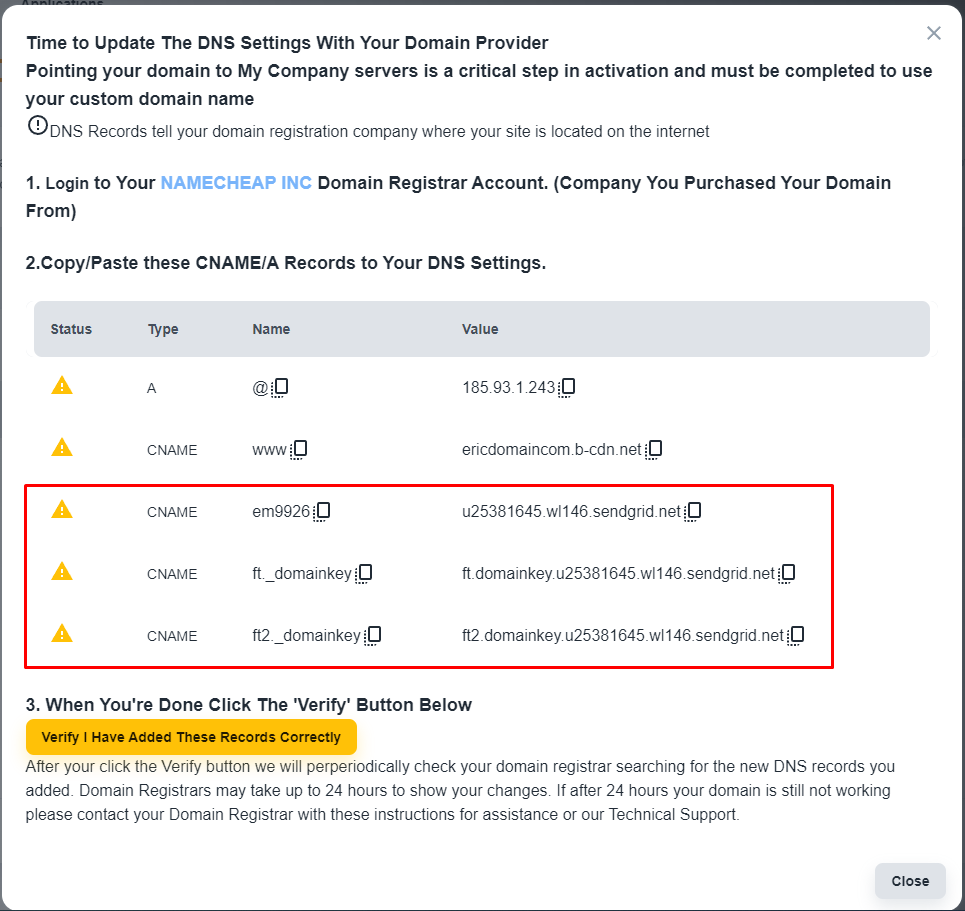Click the Value column header
This screenshot has height=911, width=965.
(480, 329)
